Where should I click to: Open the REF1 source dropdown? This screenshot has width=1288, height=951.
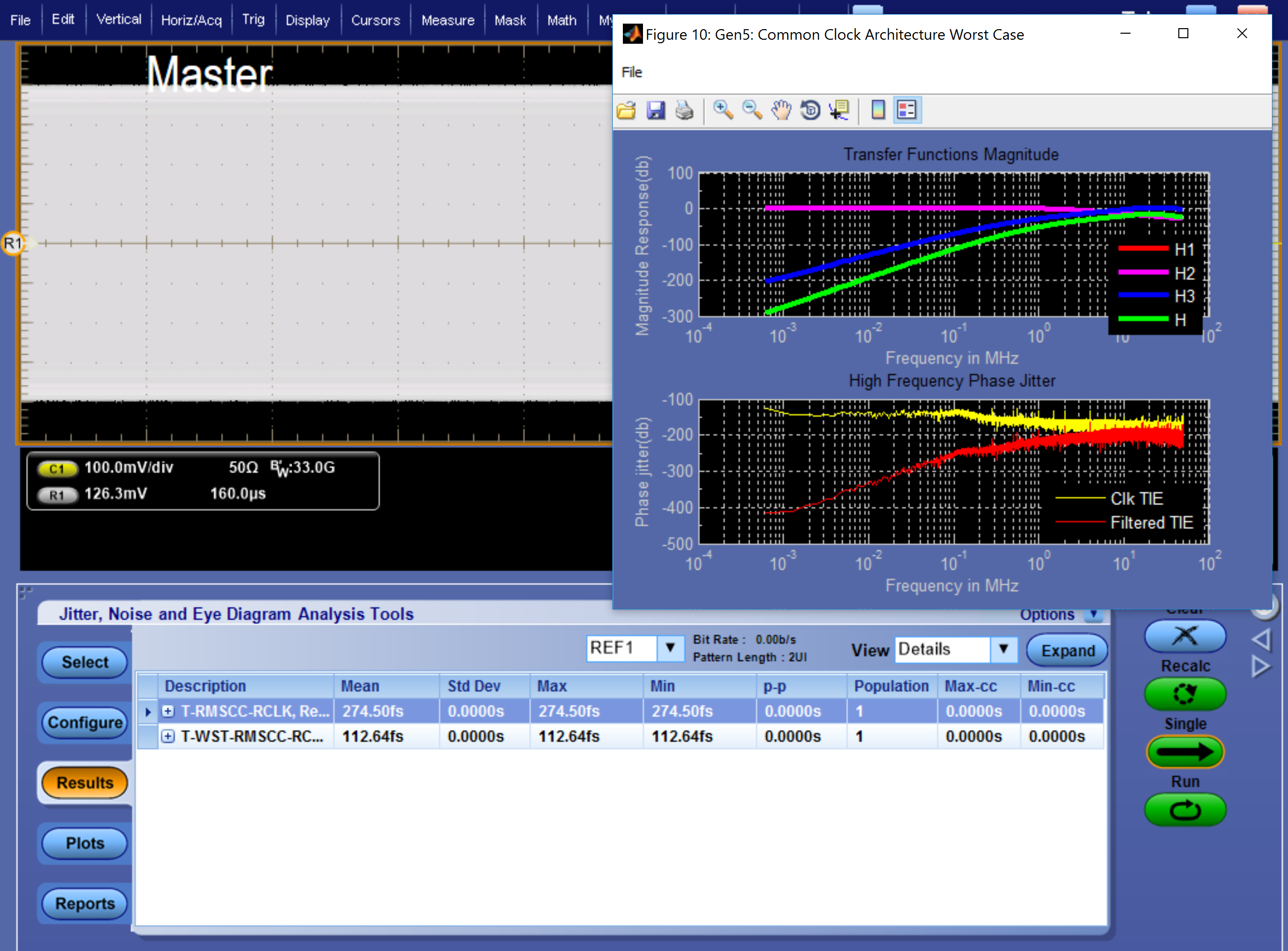(670, 648)
